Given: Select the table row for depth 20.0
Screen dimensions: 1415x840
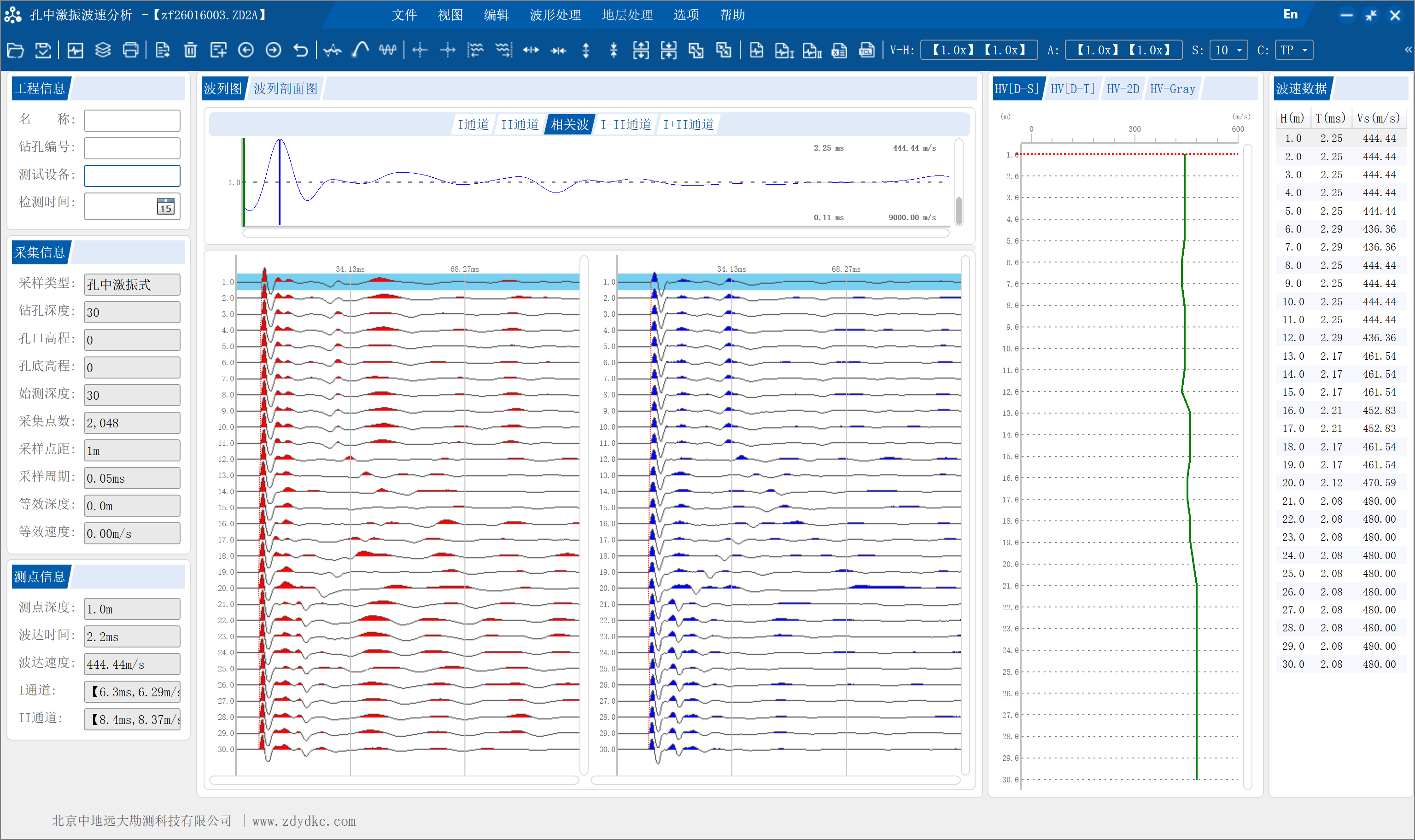Looking at the screenshot, I should (x=1340, y=483).
